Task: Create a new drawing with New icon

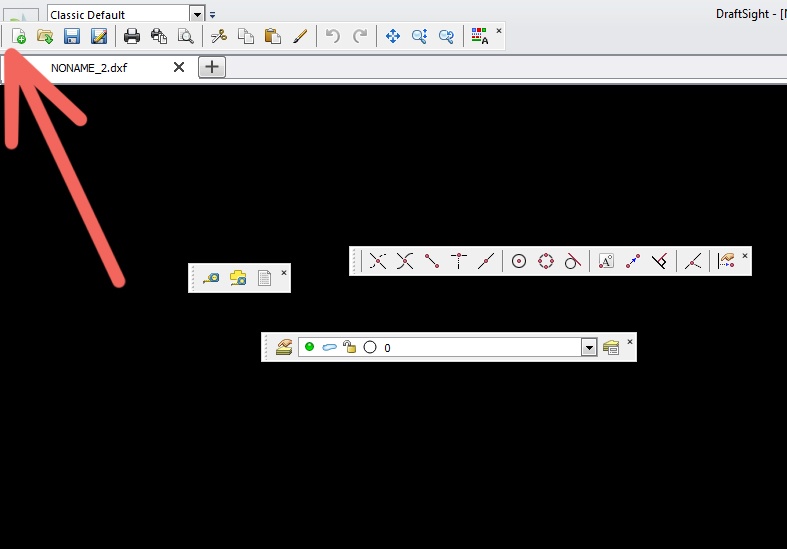Action: (19, 36)
